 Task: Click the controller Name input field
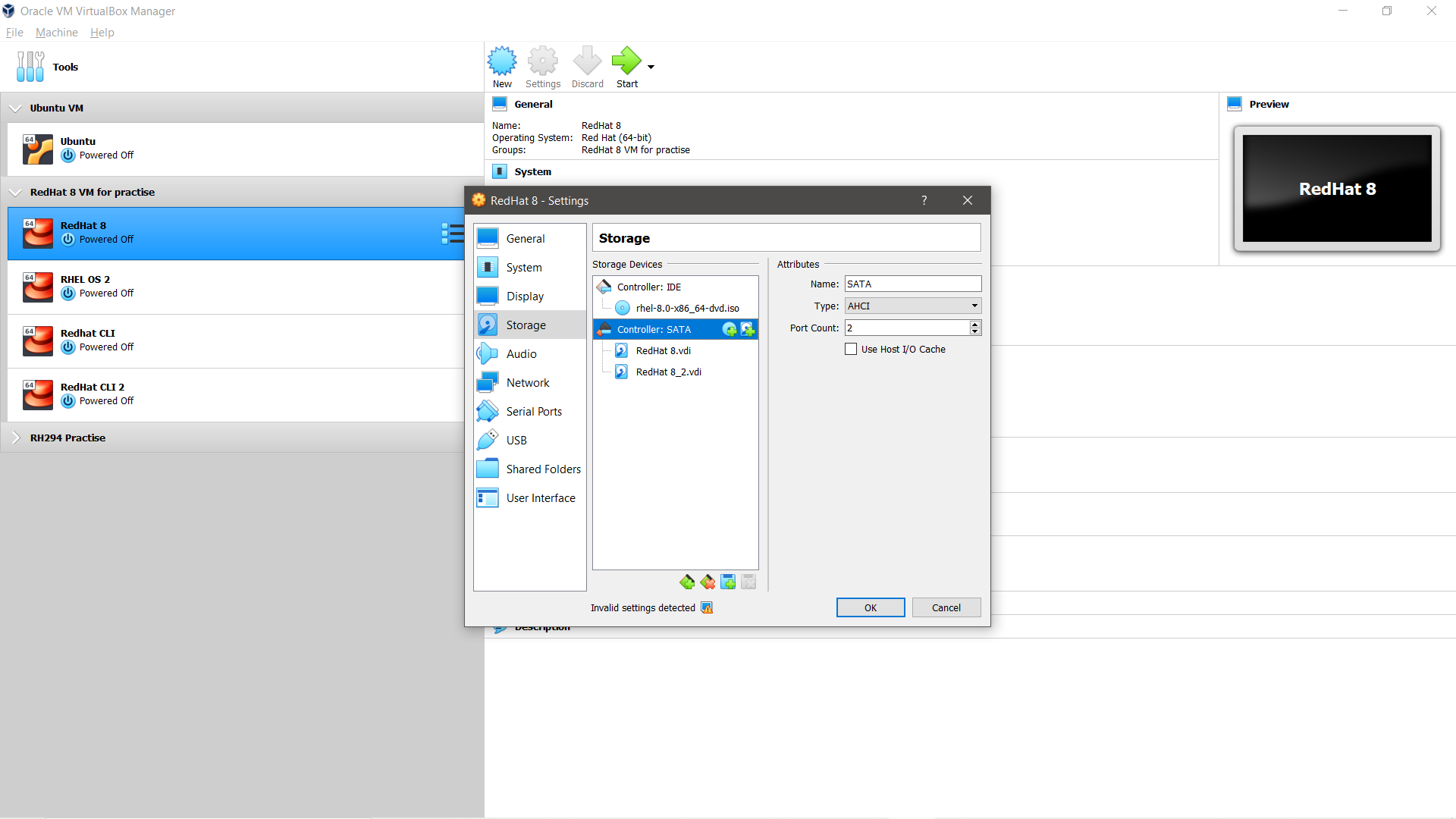(913, 284)
